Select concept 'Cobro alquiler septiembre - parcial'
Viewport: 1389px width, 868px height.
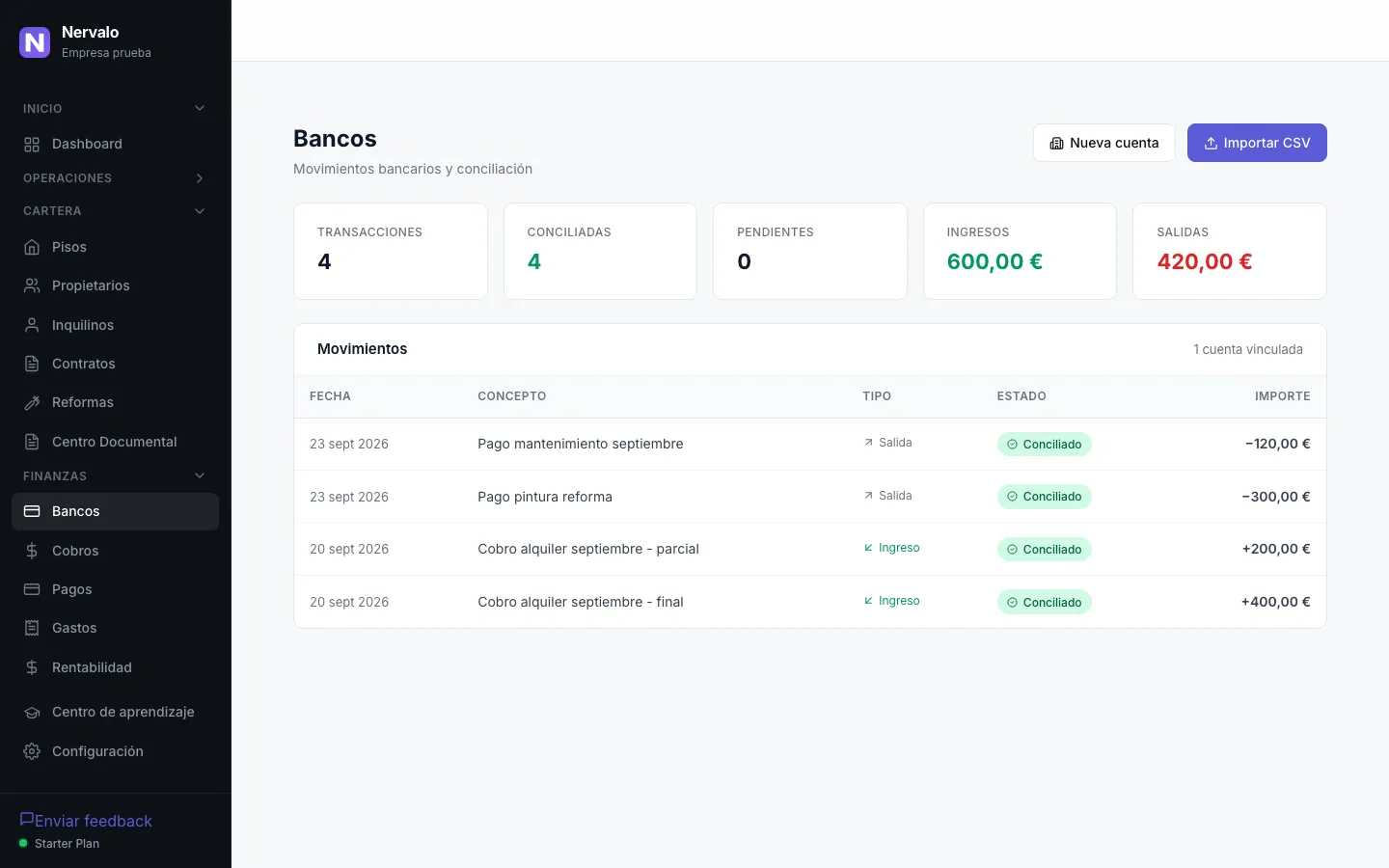(588, 549)
